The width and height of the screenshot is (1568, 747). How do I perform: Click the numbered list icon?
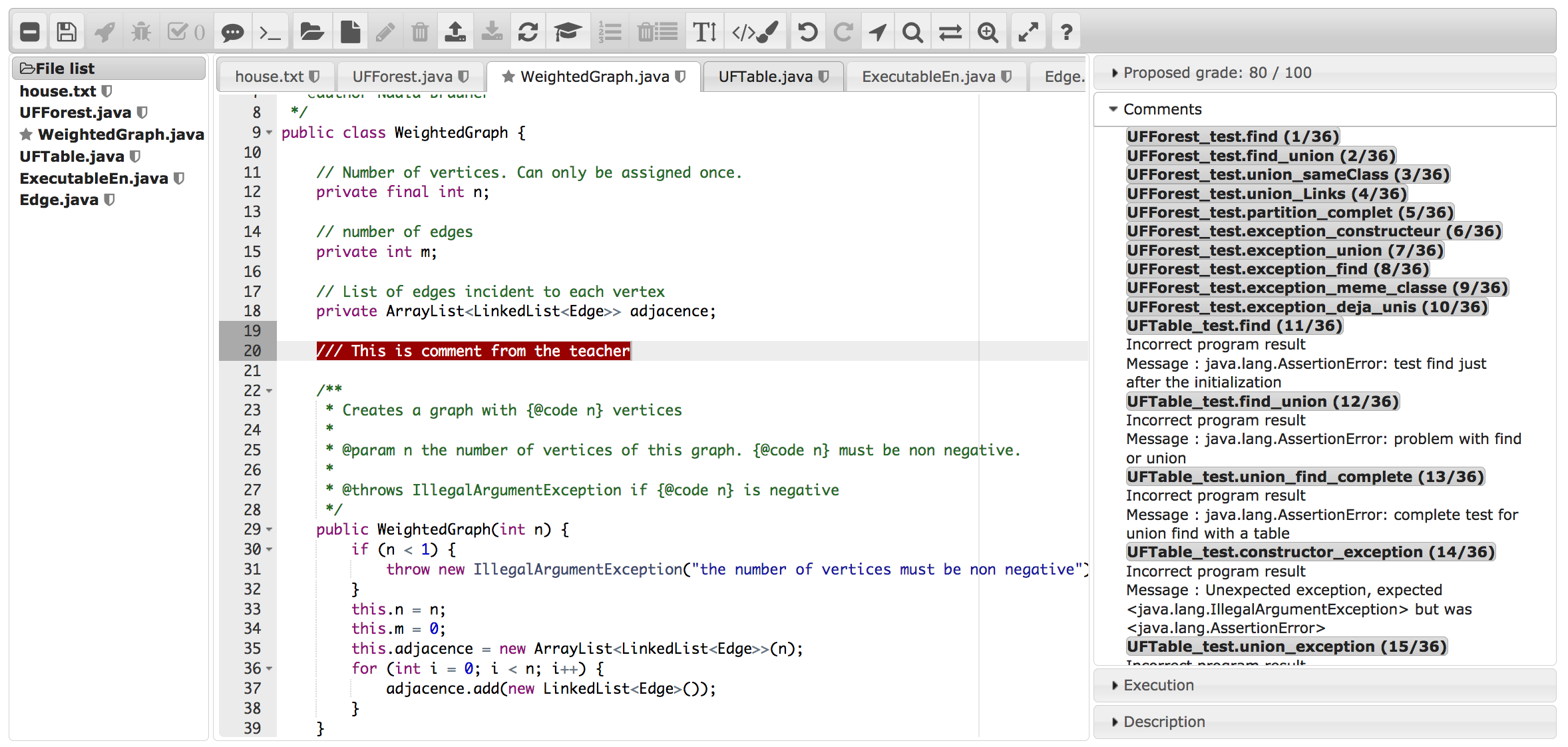click(610, 32)
